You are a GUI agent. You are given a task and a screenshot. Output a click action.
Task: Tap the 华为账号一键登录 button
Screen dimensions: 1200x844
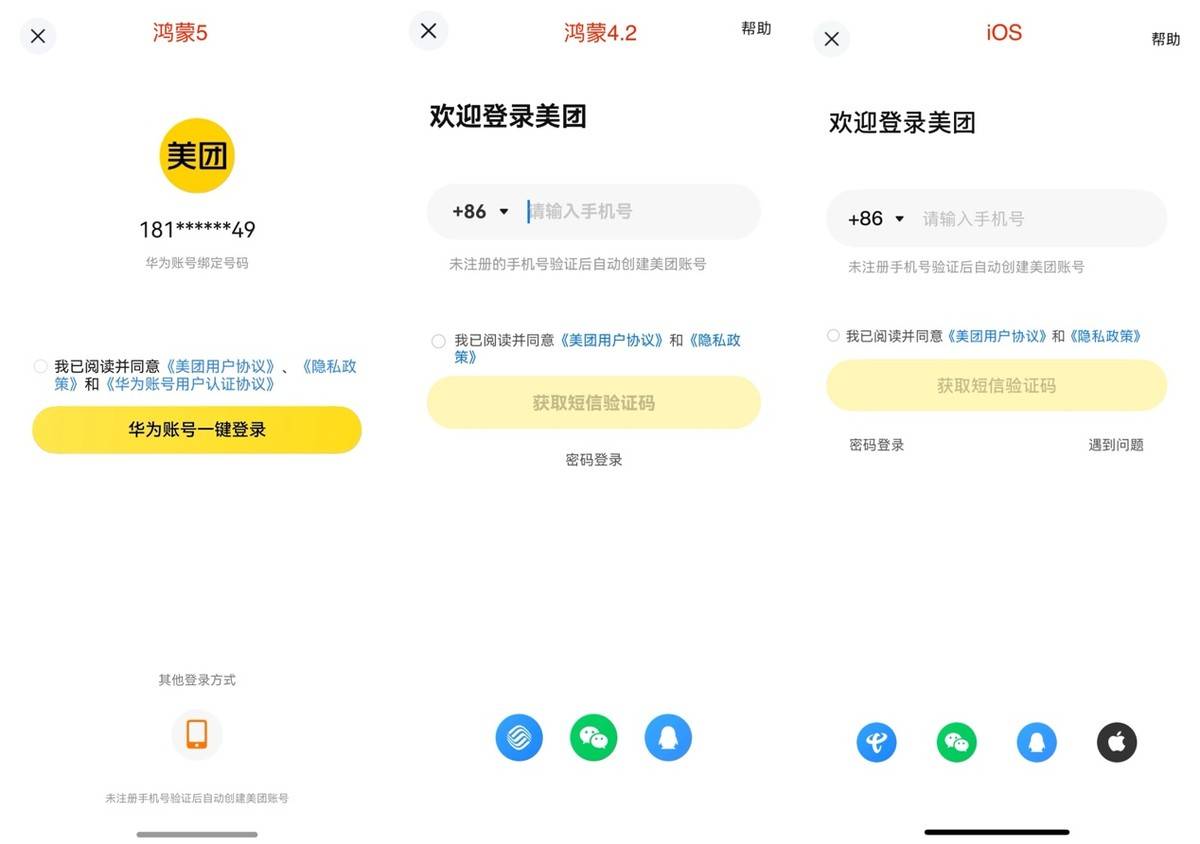pos(196,429)
